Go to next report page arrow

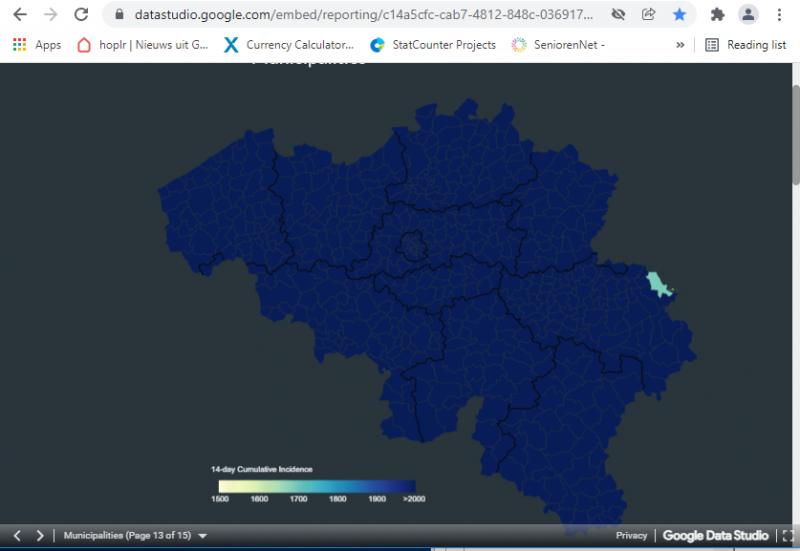(x=40, y=536)
